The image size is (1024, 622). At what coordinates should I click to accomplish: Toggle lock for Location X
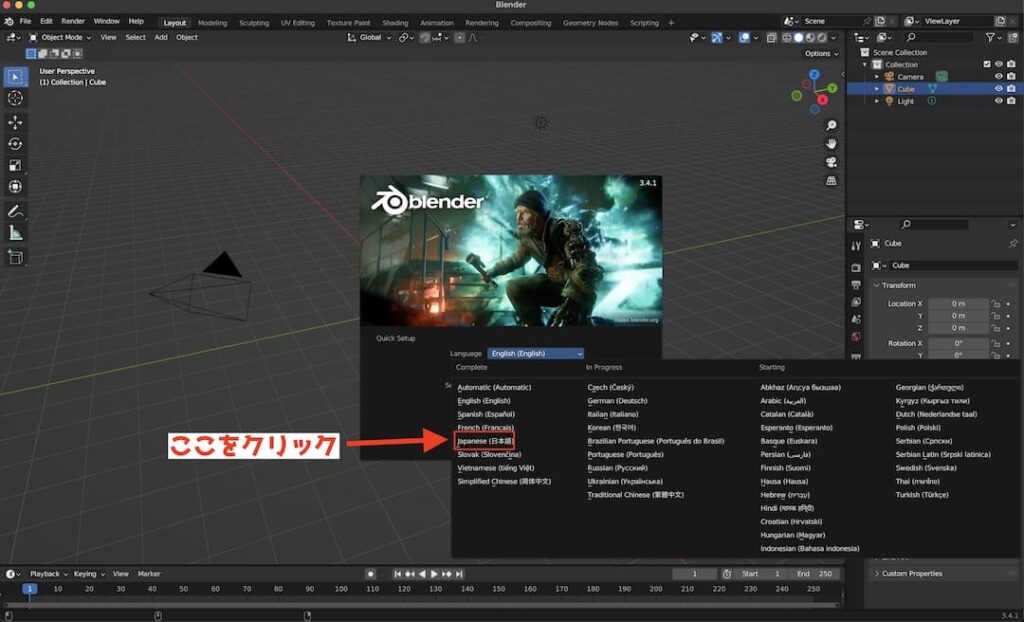[x=995, y=304]
